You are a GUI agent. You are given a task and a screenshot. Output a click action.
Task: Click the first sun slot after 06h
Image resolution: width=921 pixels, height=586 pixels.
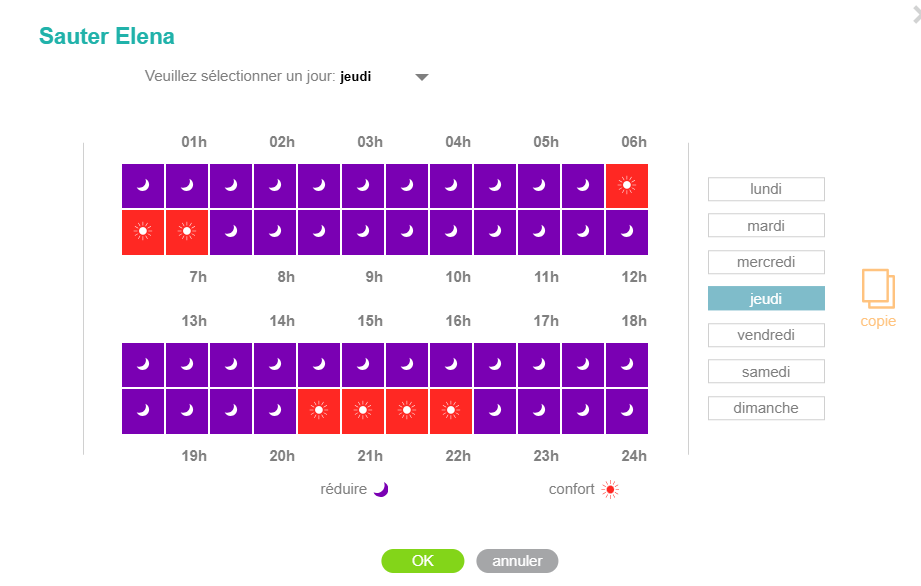(143, 232)
